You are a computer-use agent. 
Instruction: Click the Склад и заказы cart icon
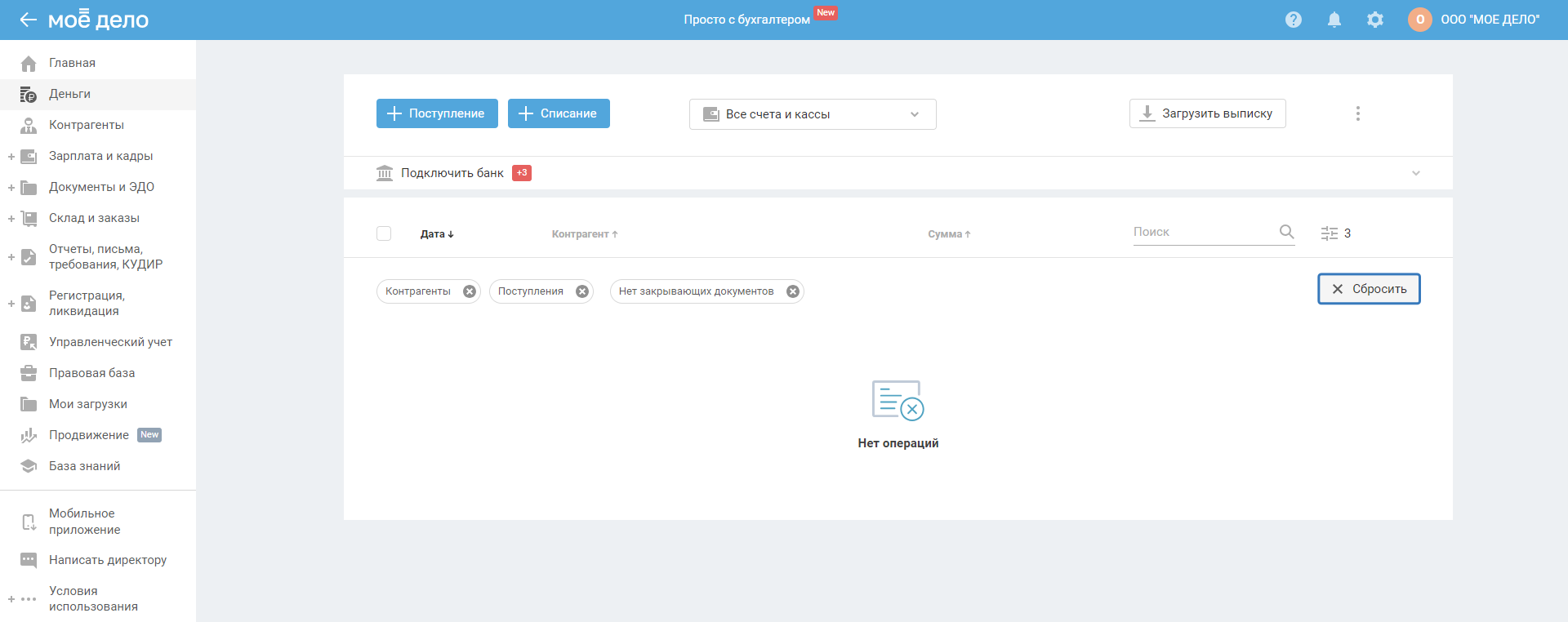(x=29, y=218)
